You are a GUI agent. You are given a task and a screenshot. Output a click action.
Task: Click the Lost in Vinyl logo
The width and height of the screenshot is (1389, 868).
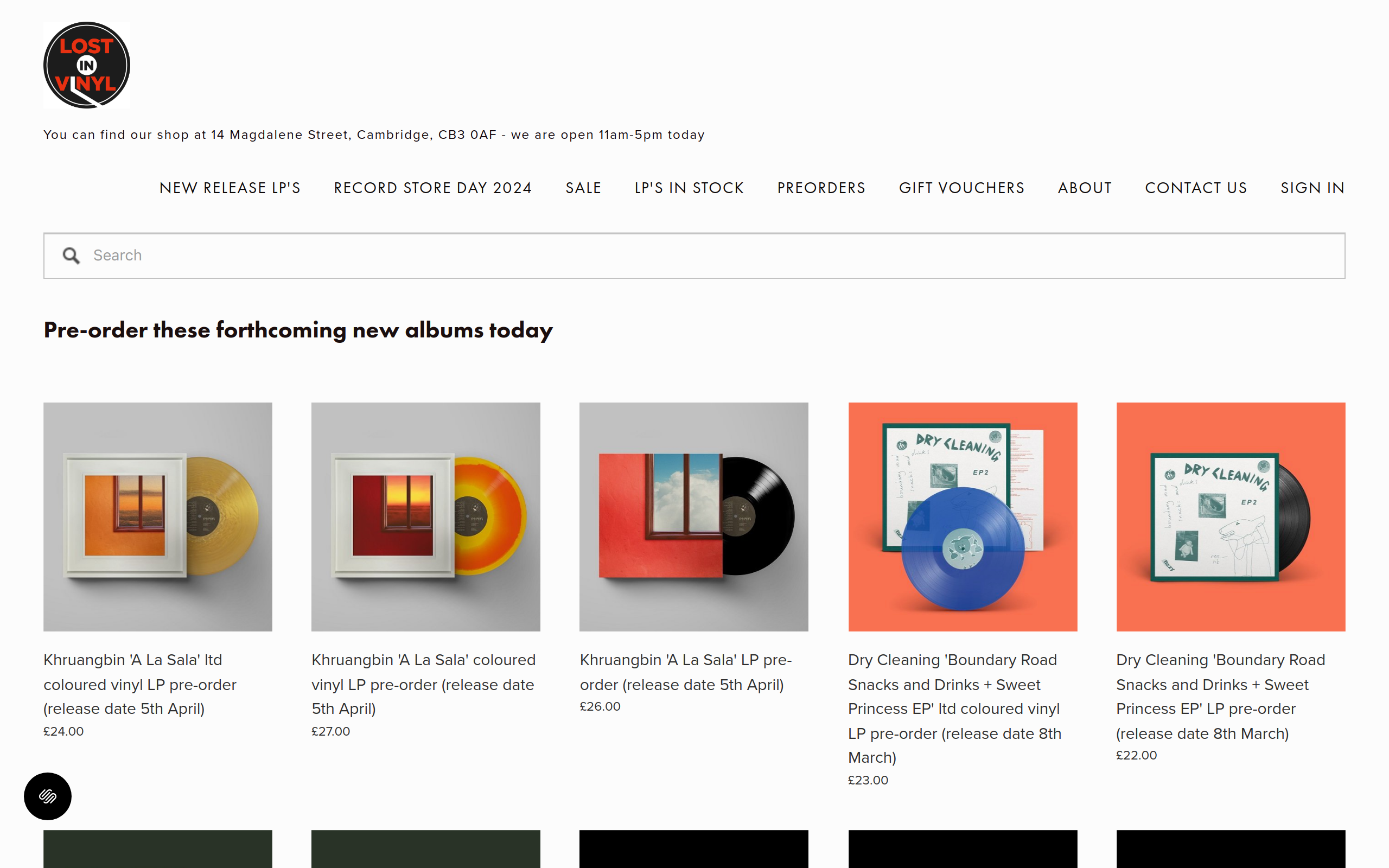tap(87, 65)
